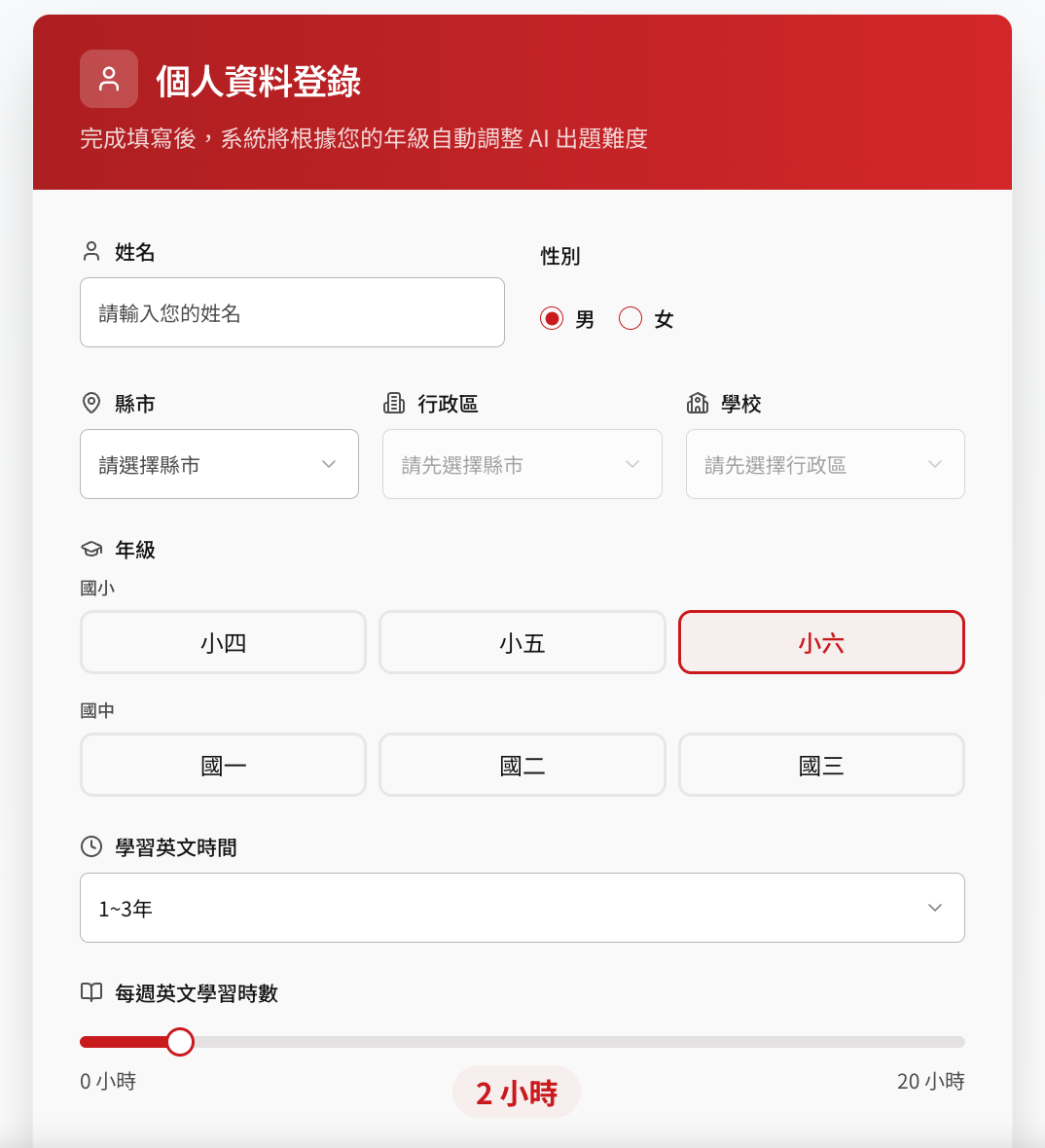Click the map pin icon beside 縣市
Screen dimensions: 1045x1148
click(91, 404)
